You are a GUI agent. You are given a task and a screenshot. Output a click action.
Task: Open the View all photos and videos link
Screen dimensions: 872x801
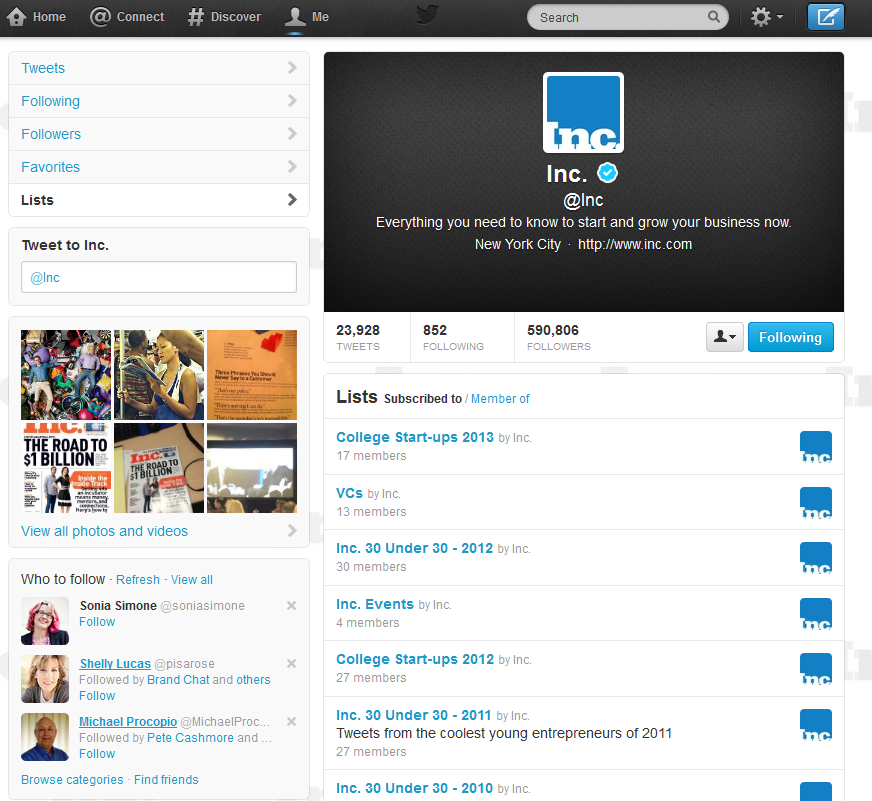[105, 531]
